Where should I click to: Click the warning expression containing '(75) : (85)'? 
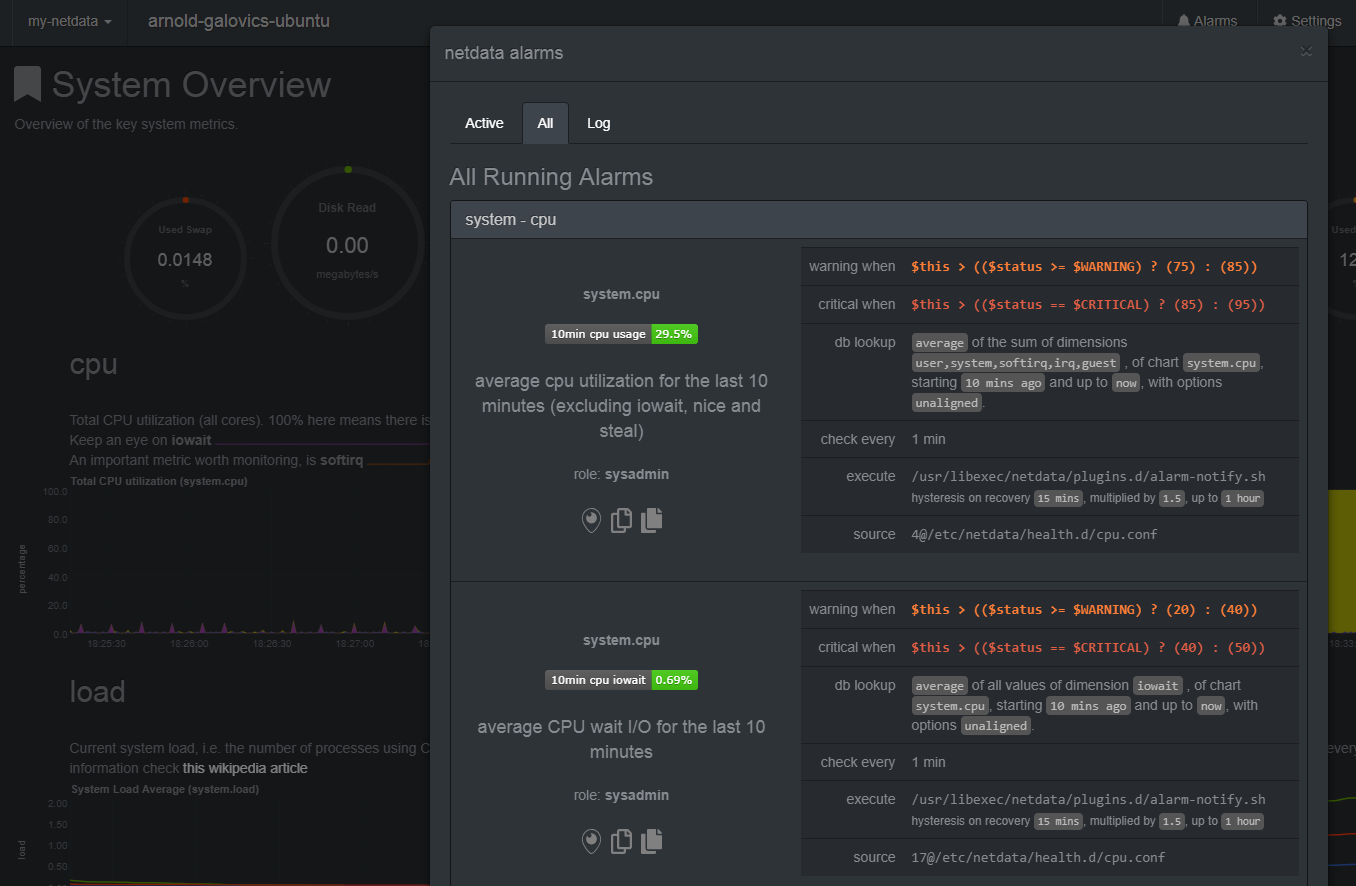[x=1084, y=267]
